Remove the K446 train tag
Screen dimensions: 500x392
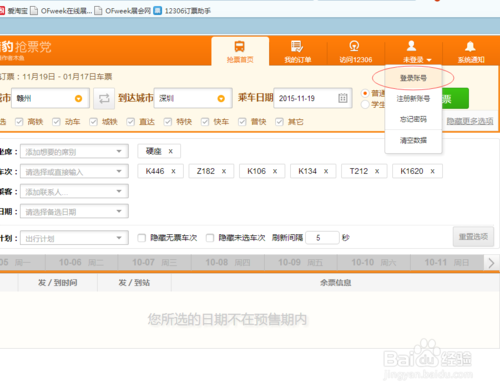click(173, 171)
